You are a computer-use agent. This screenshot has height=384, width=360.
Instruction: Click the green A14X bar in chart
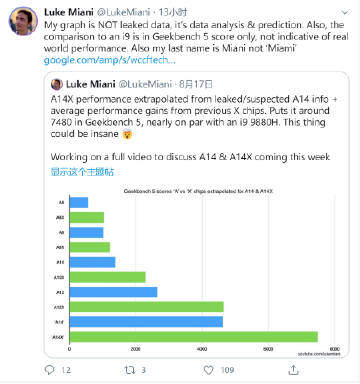pyautogui.click(x=194, y=337)
